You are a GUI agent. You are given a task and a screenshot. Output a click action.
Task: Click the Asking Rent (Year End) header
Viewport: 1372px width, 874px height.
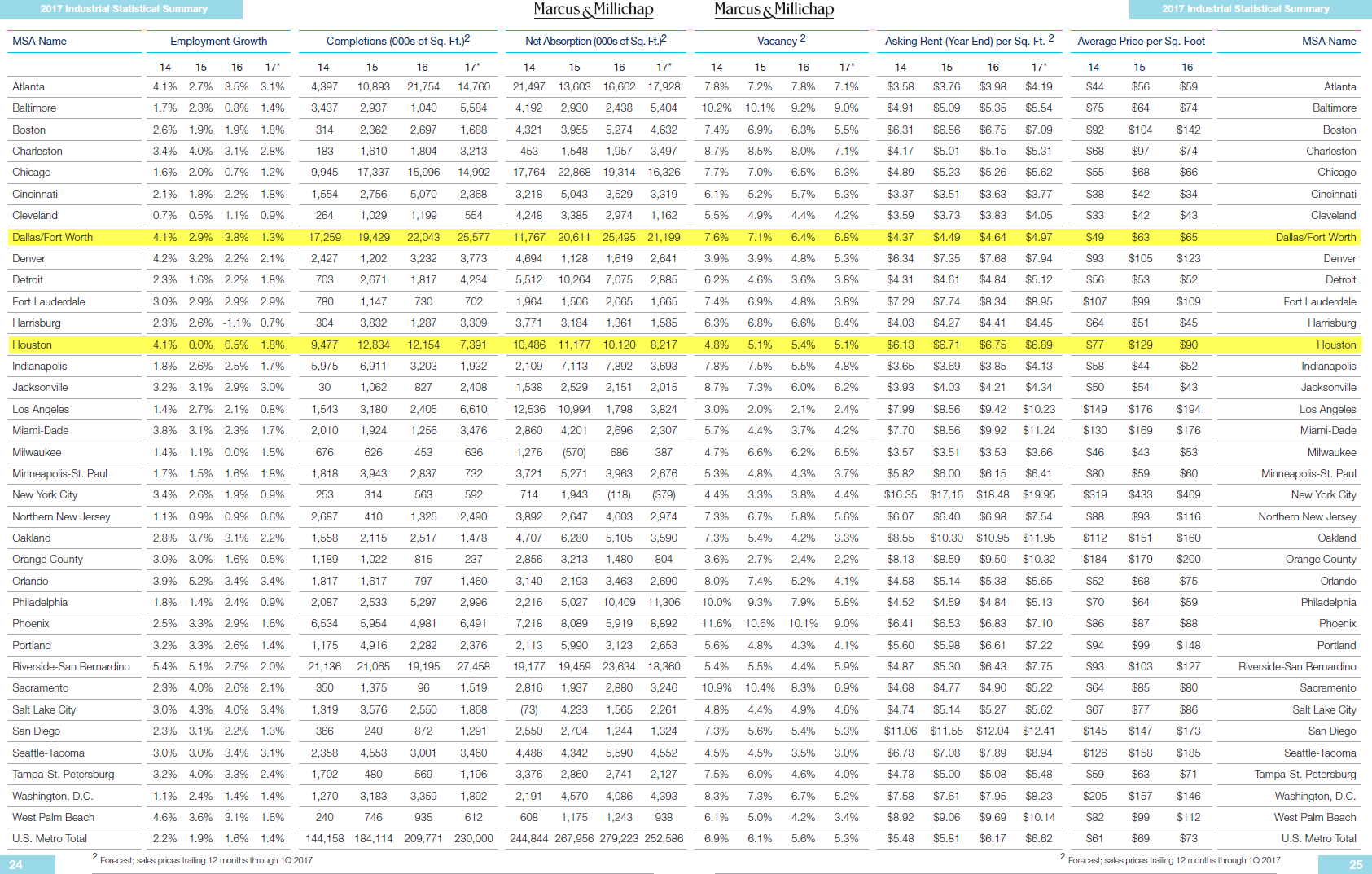969,41
